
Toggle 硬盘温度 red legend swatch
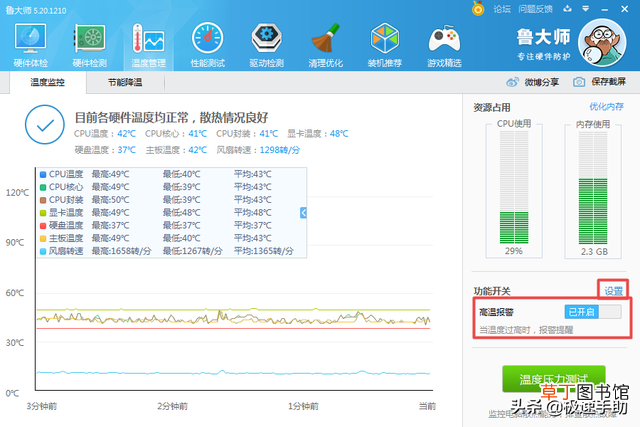[43, 226]
